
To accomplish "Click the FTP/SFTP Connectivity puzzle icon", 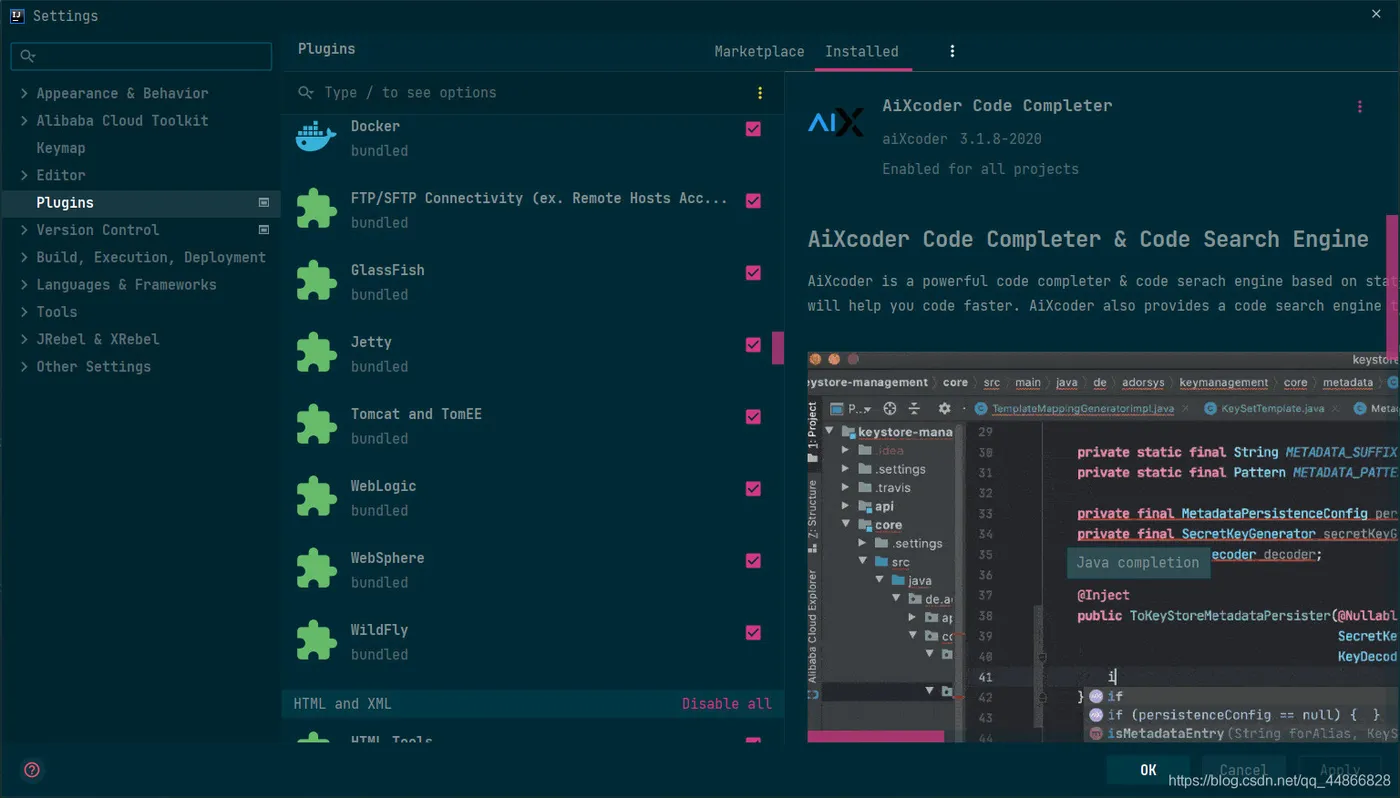I will point(316,209).
